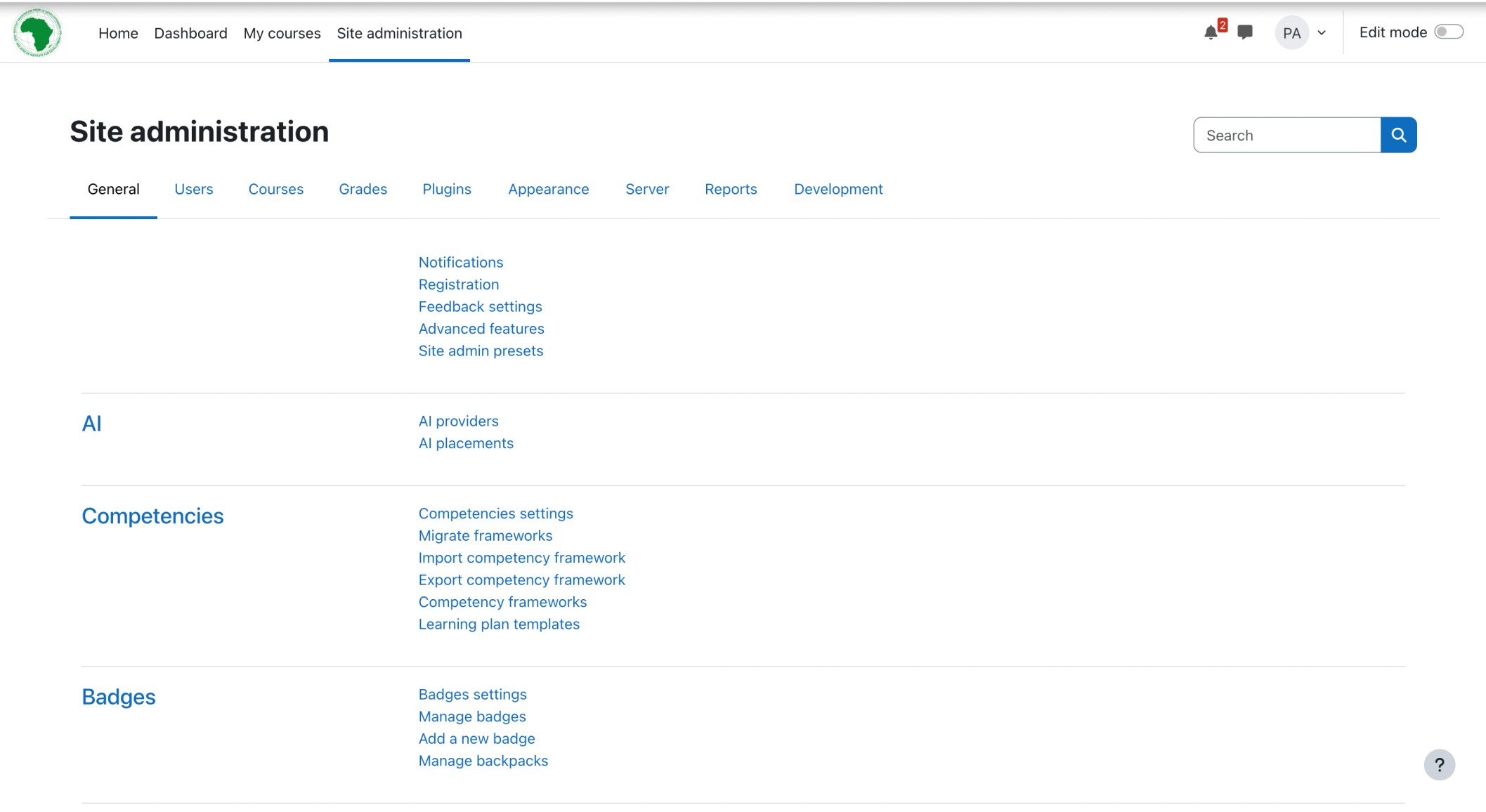The width and height of the screenshot is (1486, 812).
Task: Open Advanced features settings
Action: [481, 328]
